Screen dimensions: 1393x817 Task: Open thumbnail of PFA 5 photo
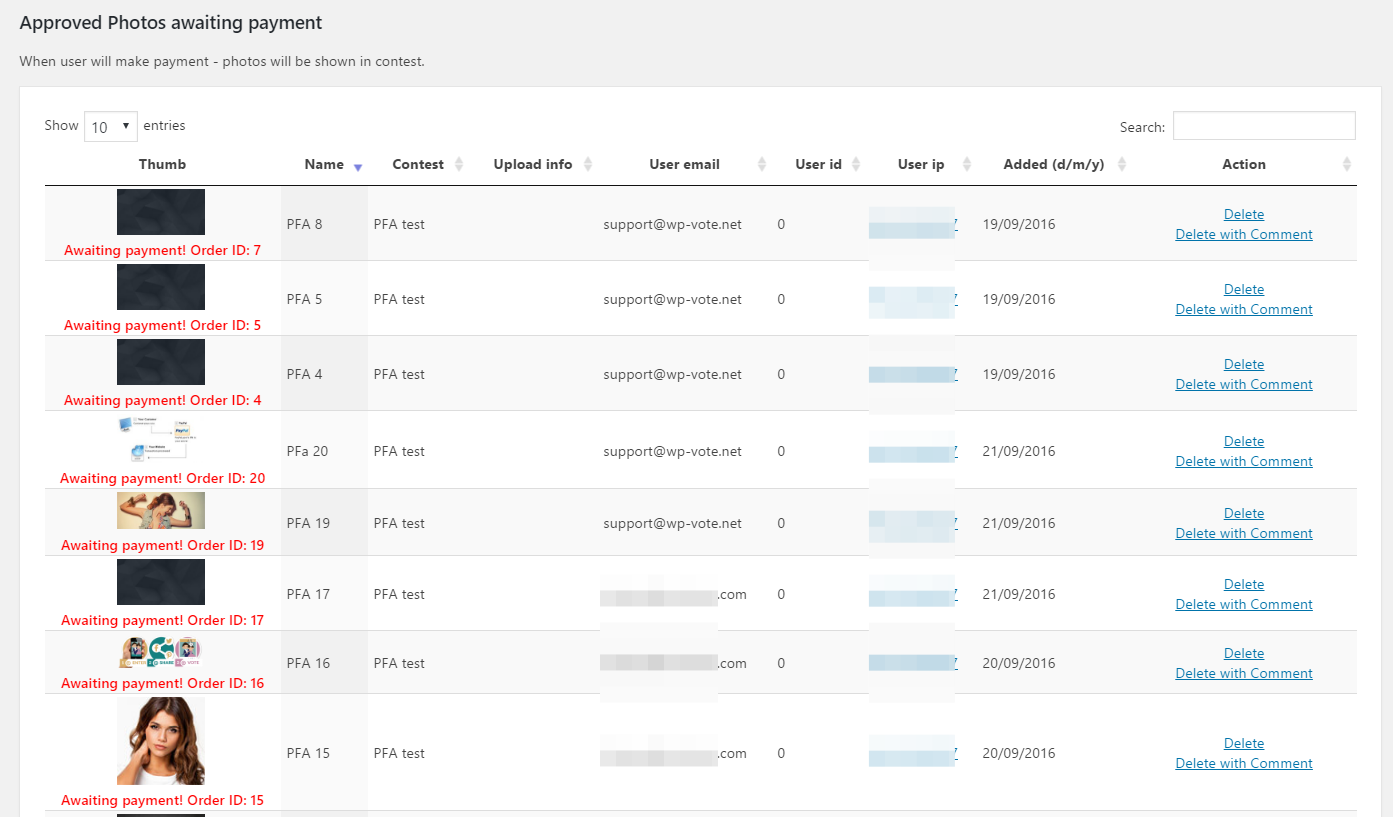point(161,287)
